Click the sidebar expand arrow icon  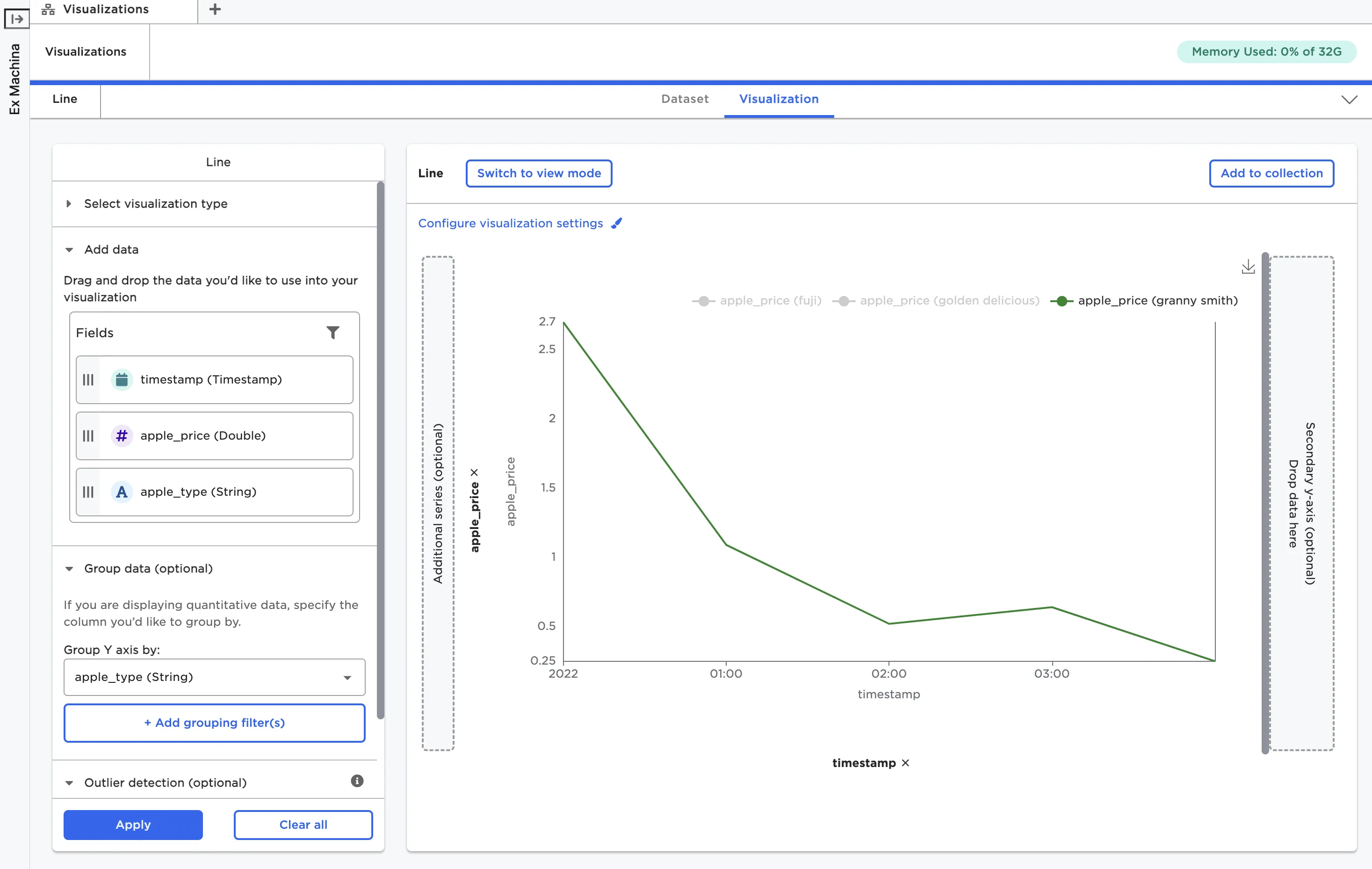pos(16,19)
